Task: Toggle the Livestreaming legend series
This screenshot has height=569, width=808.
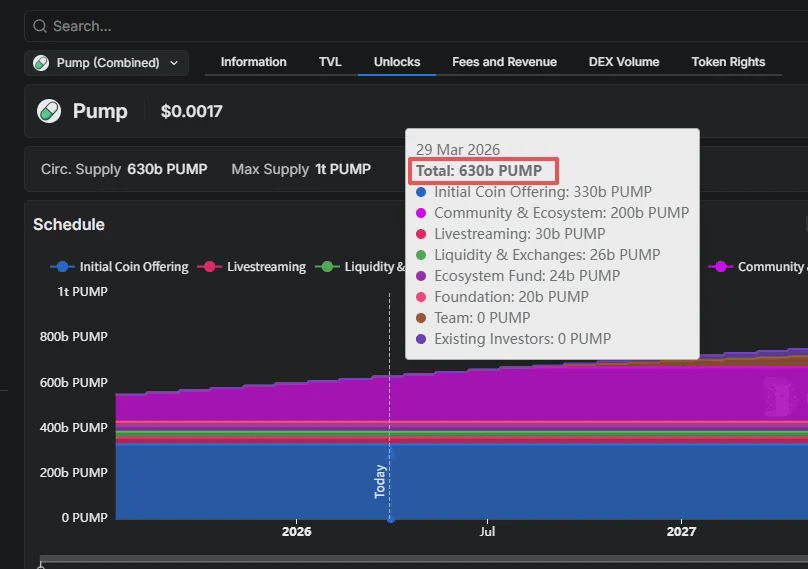Action: pos(252,266)
